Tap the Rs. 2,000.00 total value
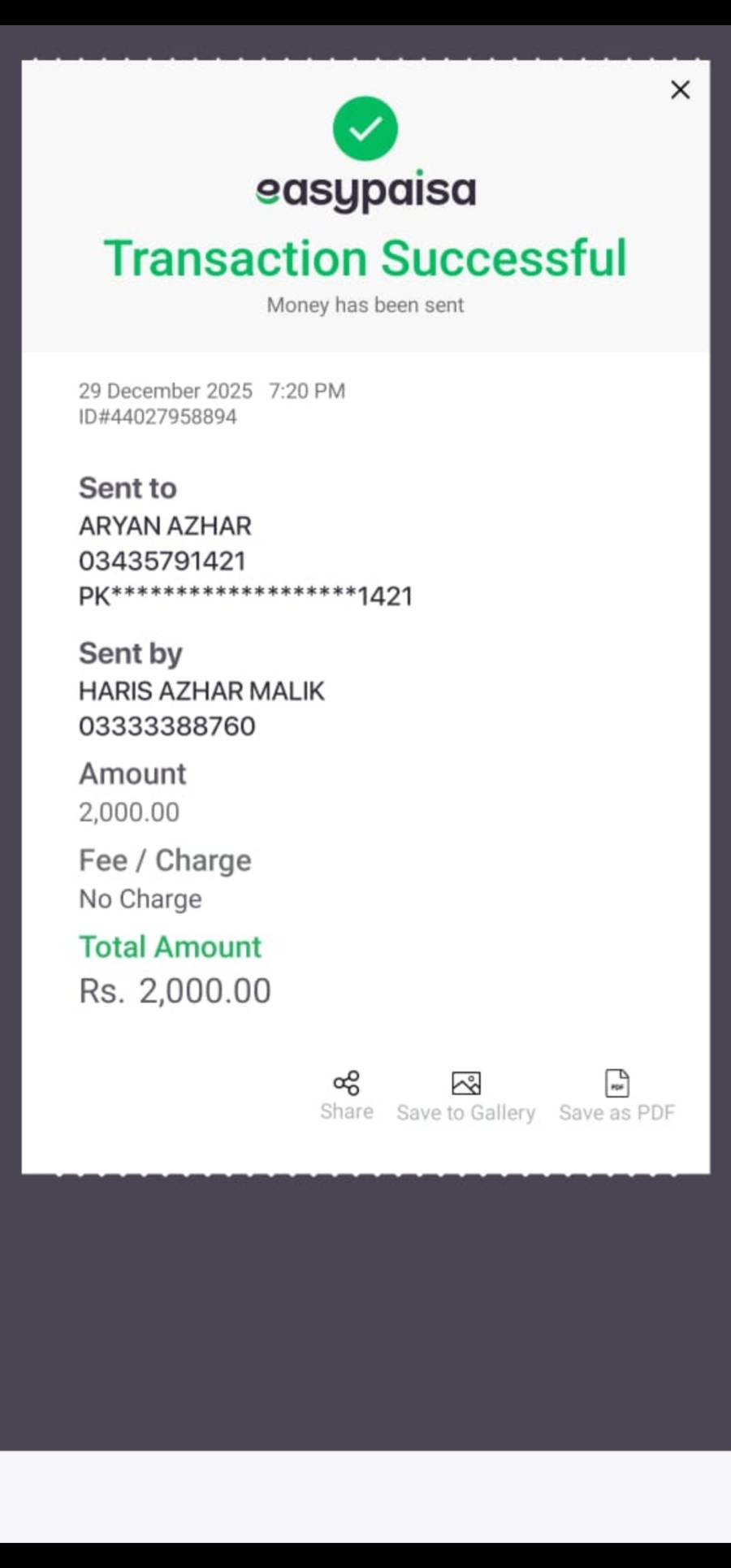The height and width of the screenshot is (1568, 731). 175,991
